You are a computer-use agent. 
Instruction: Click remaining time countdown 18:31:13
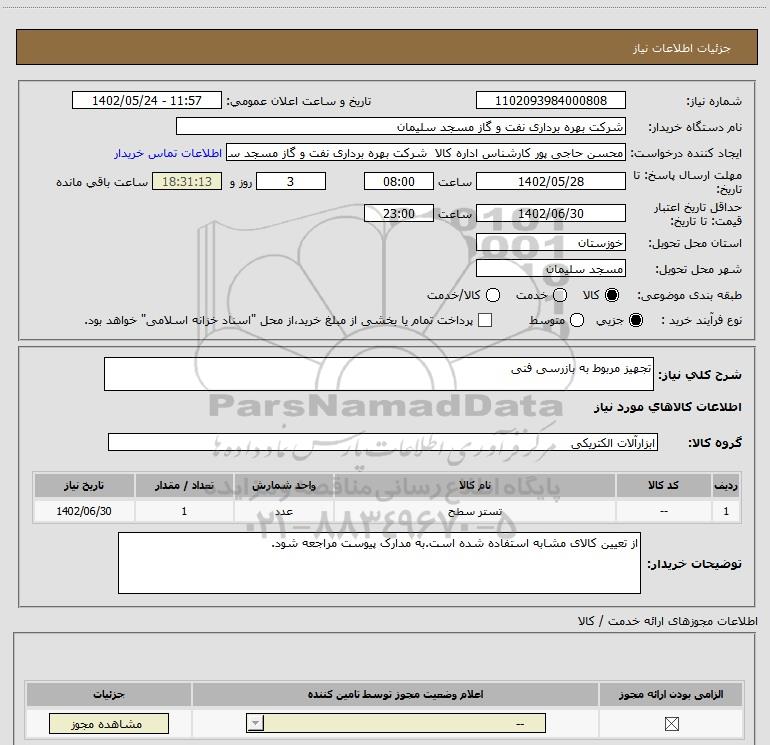[187, 181]
